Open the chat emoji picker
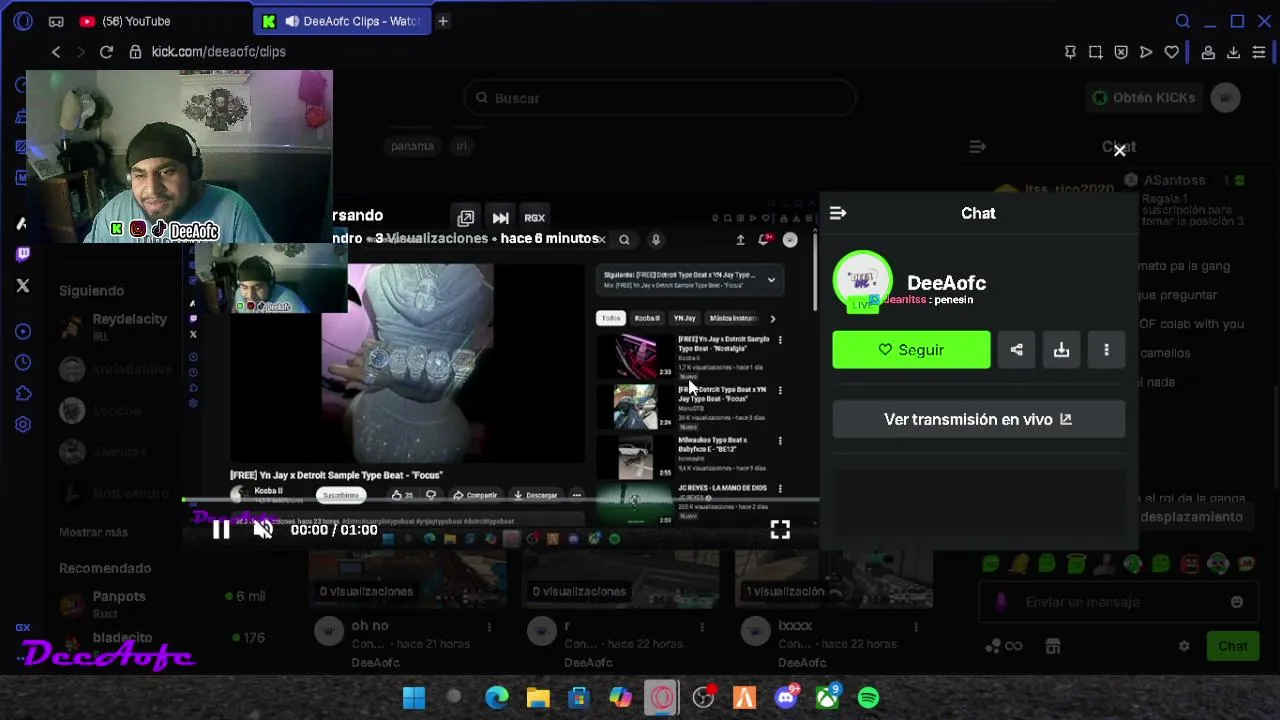The image size is (1280, 720). pos(1237,602)
